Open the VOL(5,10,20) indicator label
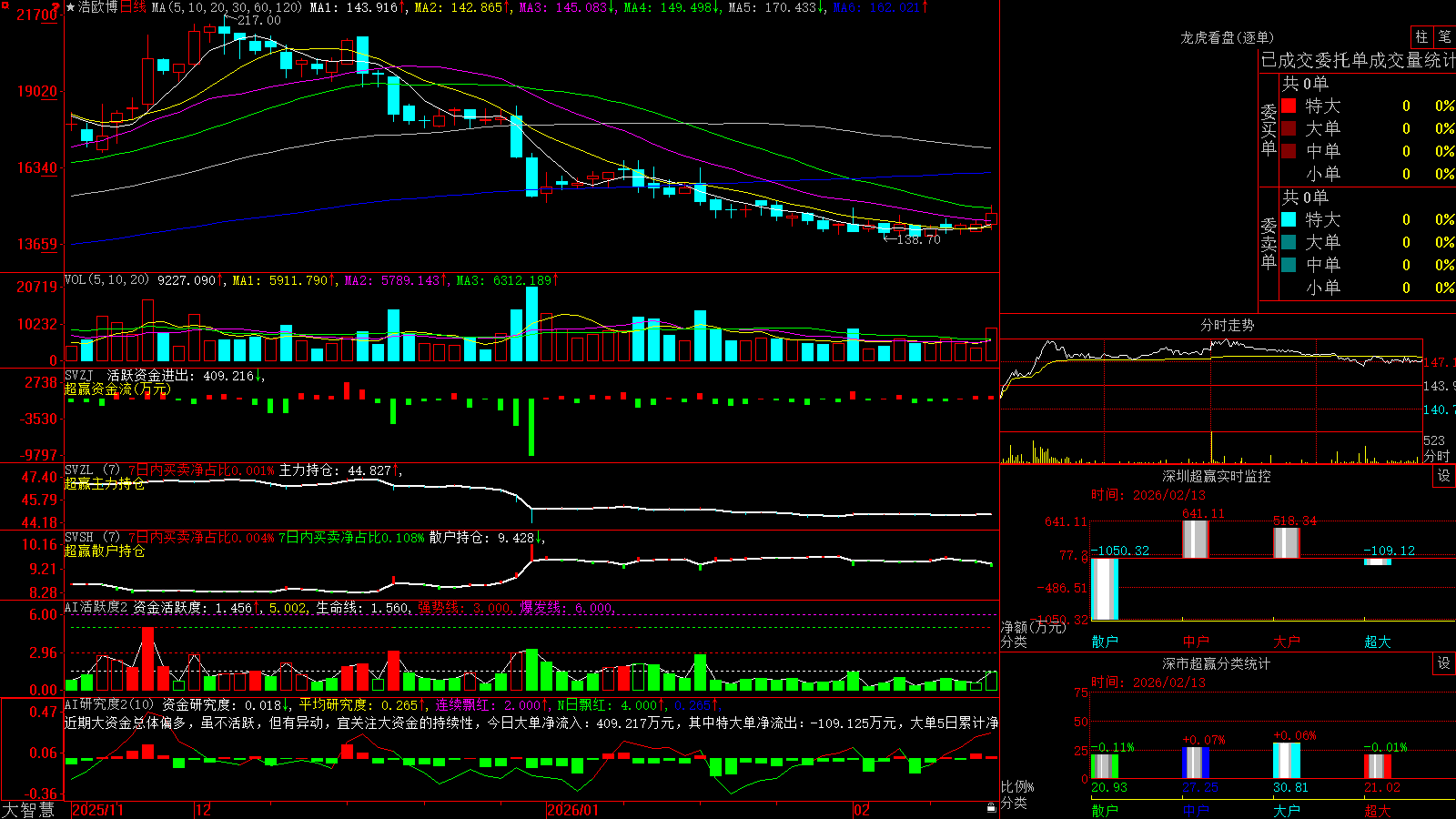Viewport: 1456px width, 819px height. pos(106,280)
